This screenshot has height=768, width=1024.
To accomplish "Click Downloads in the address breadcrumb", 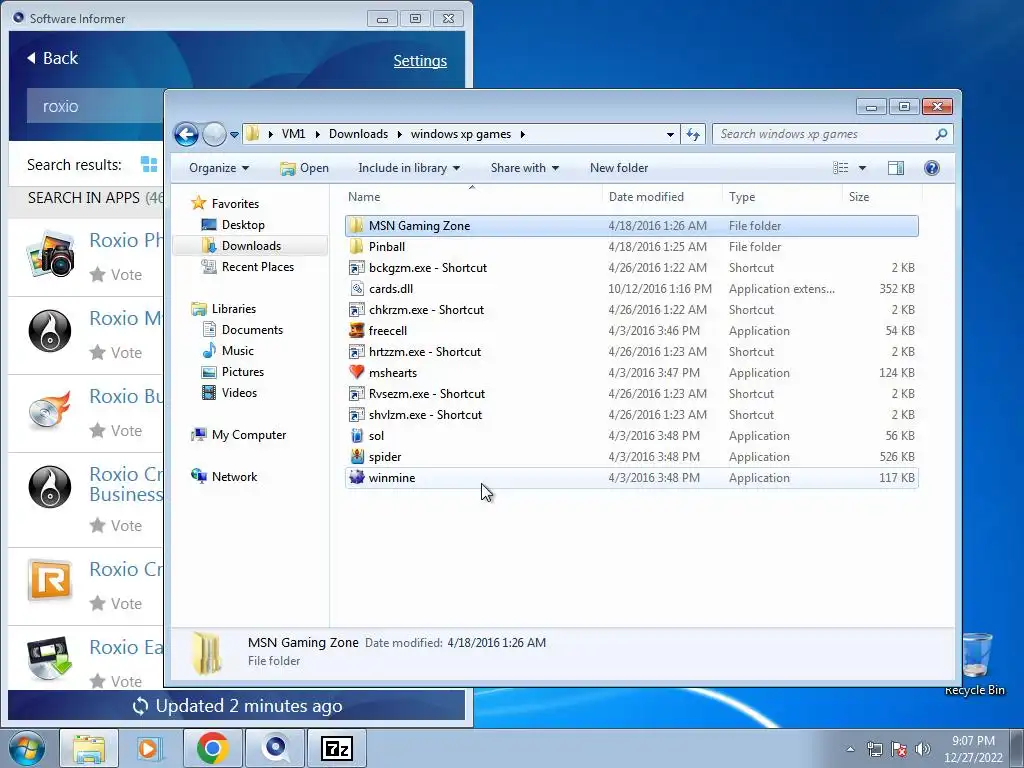I will pyautogui.click(x=359, y=134).
